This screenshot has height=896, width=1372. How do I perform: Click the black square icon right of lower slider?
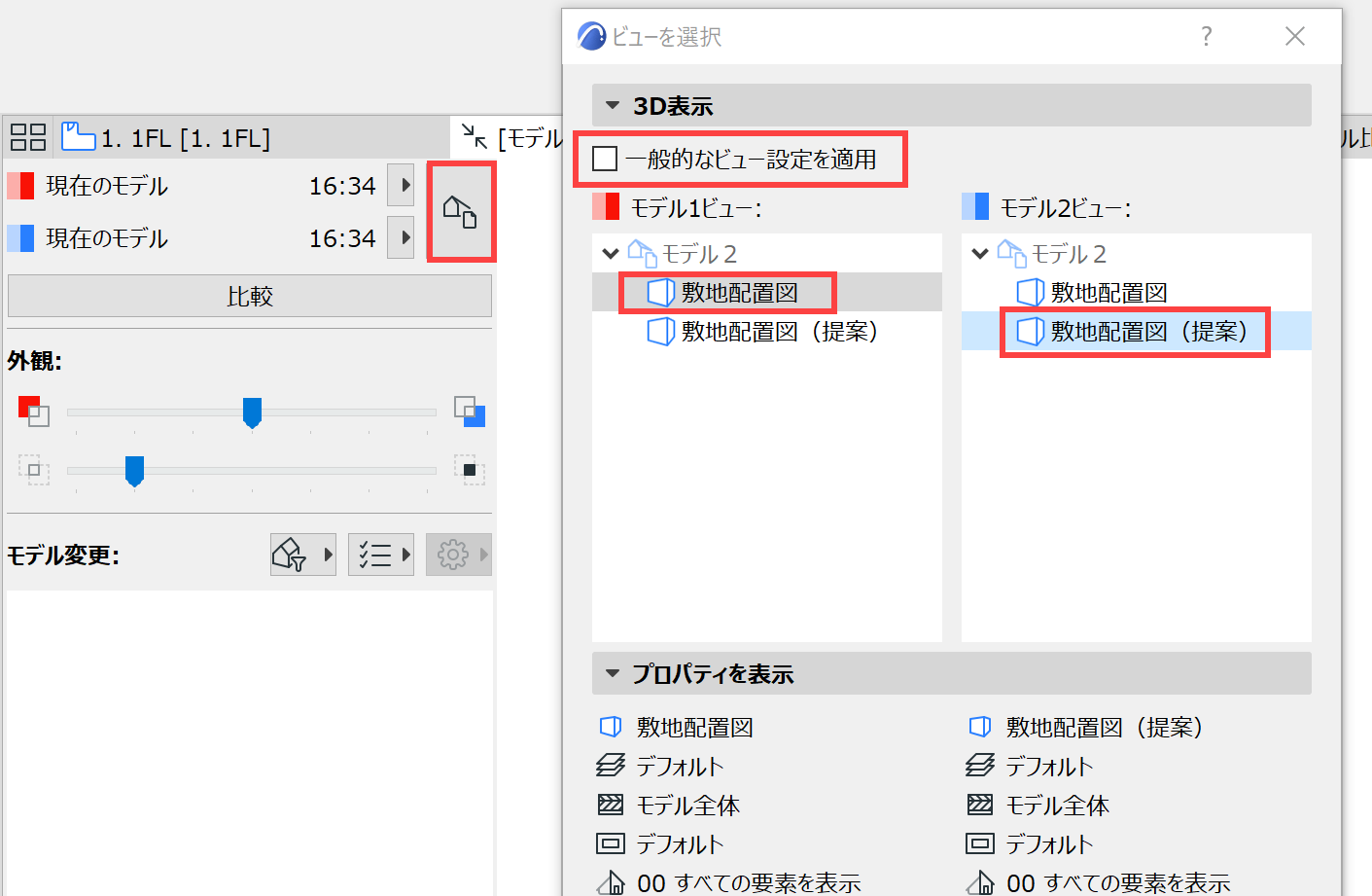tap(471, 470)
